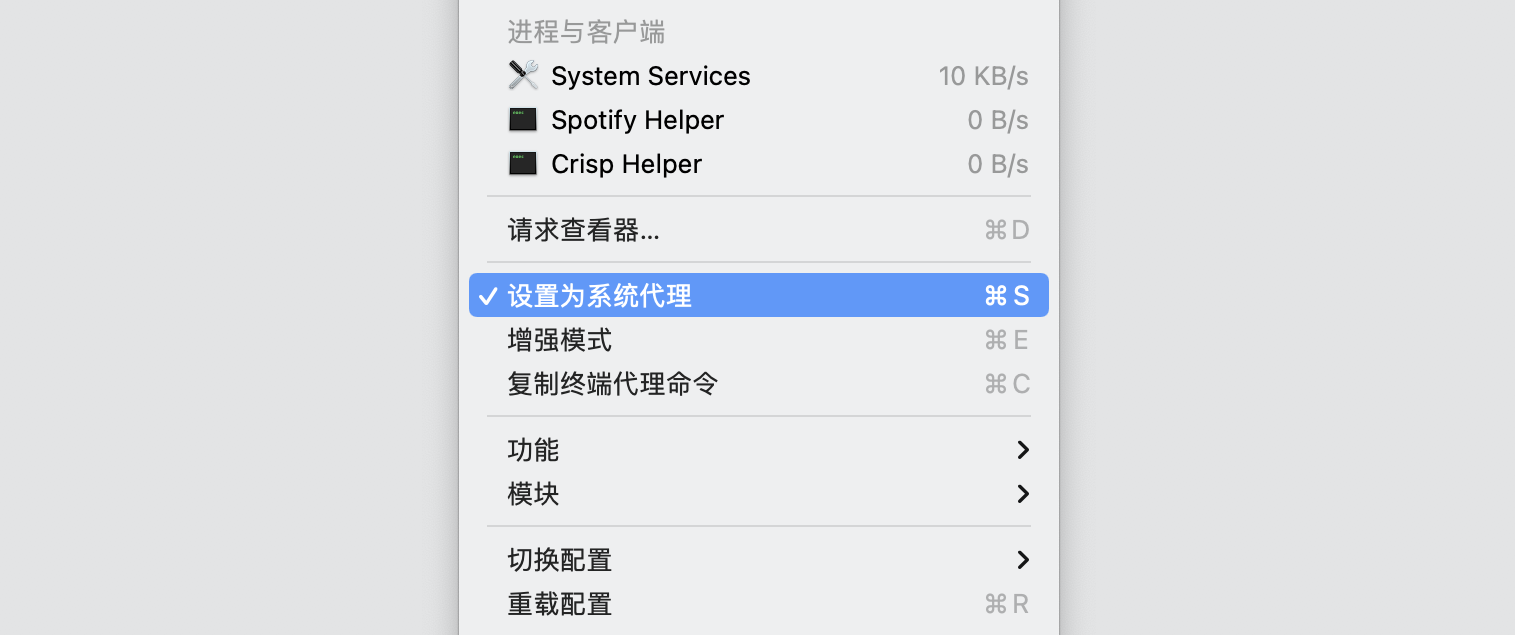Expand the 模块 submenu chevron
The width and height of the screenshot is (1515, 635).
(1022, 494)
